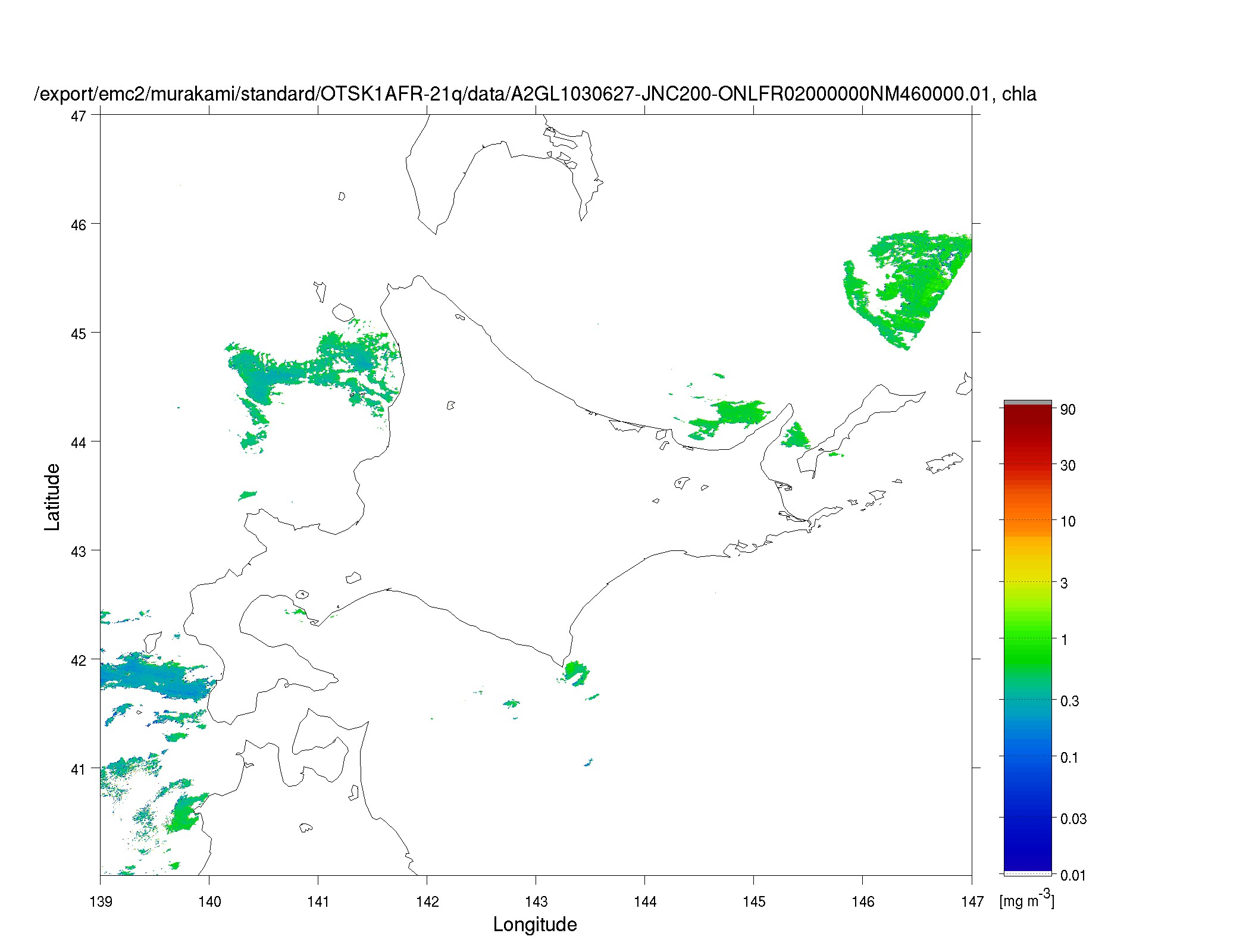Click colorbar label 3
Viewport: 1249px width, 952px height.
pos(1064,583)
